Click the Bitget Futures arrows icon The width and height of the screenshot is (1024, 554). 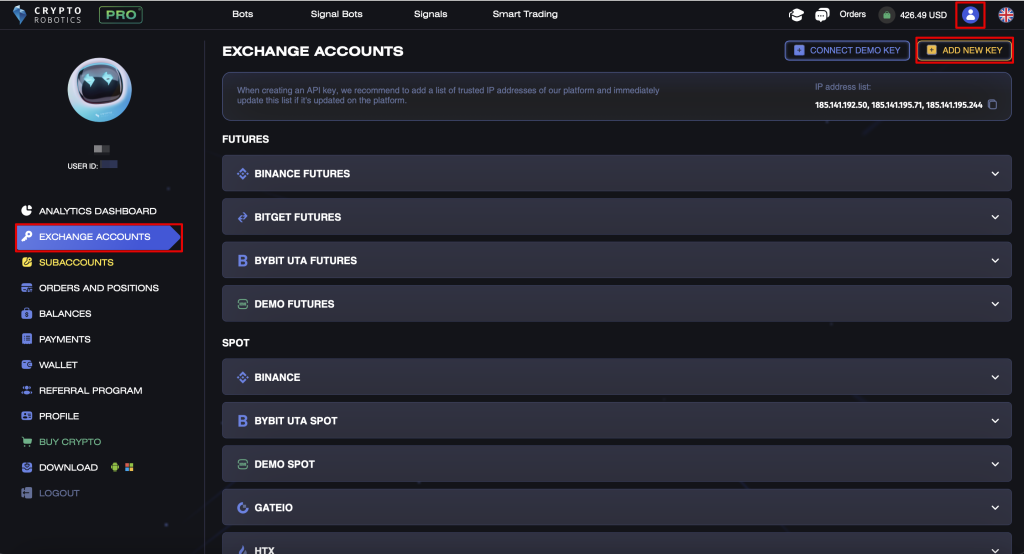(242, 217)
